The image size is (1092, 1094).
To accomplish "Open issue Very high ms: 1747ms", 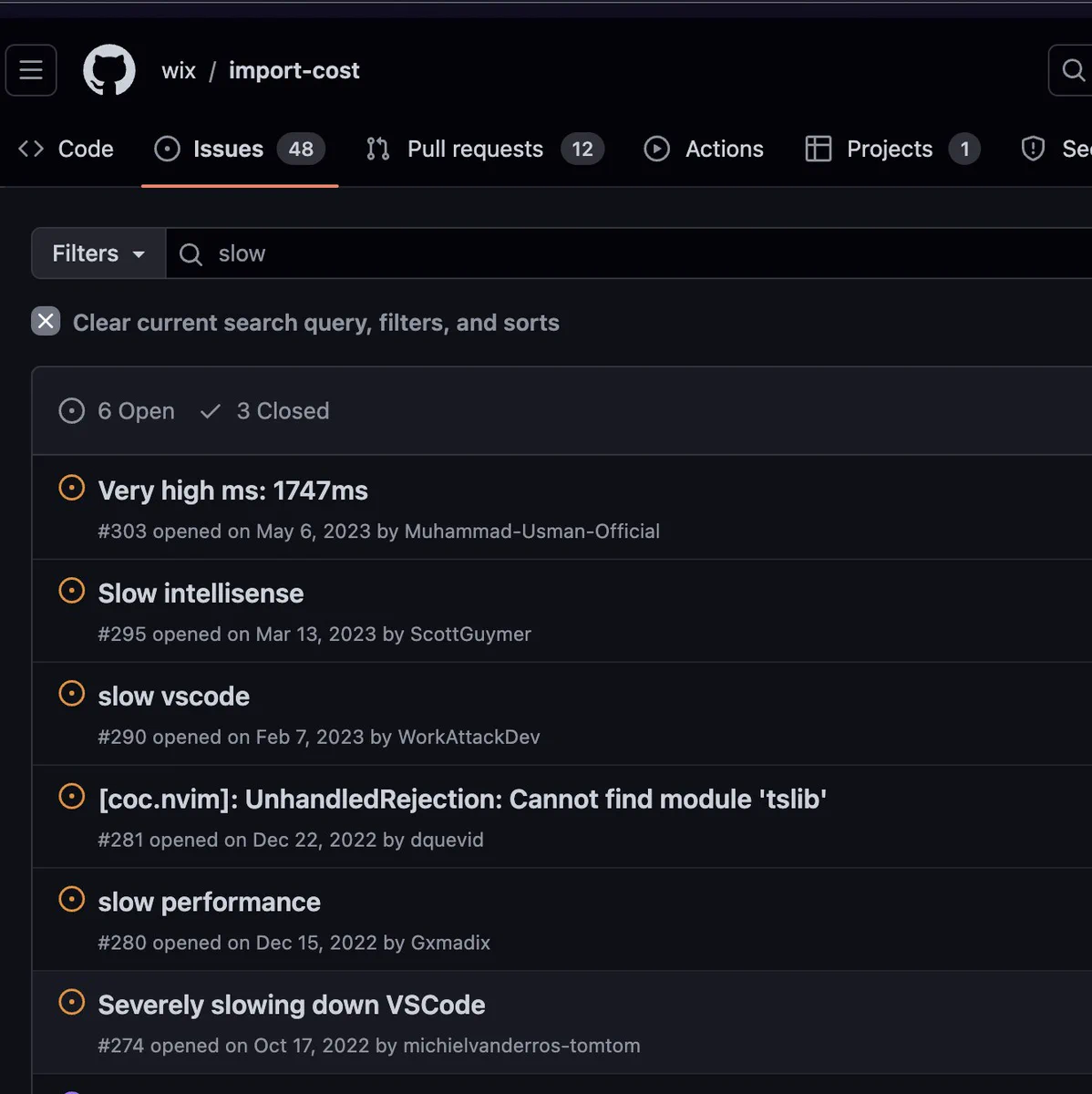I will [x=232, y=490].
